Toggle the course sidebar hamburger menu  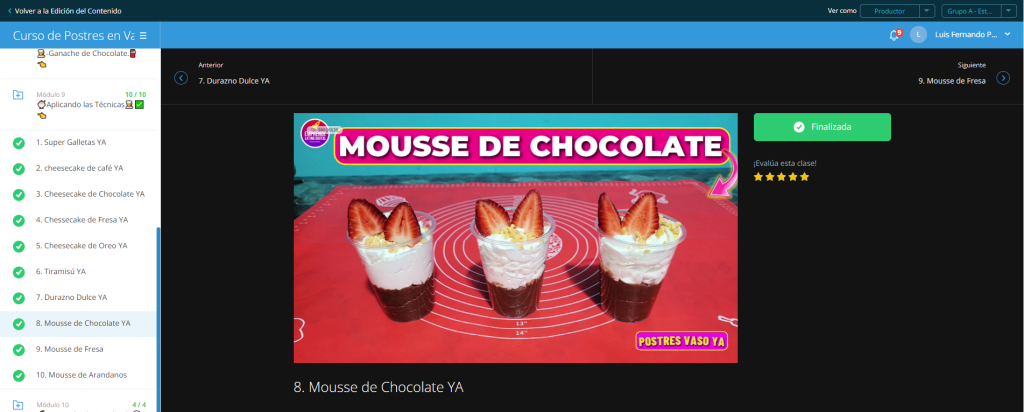click(x=143, y=35)
